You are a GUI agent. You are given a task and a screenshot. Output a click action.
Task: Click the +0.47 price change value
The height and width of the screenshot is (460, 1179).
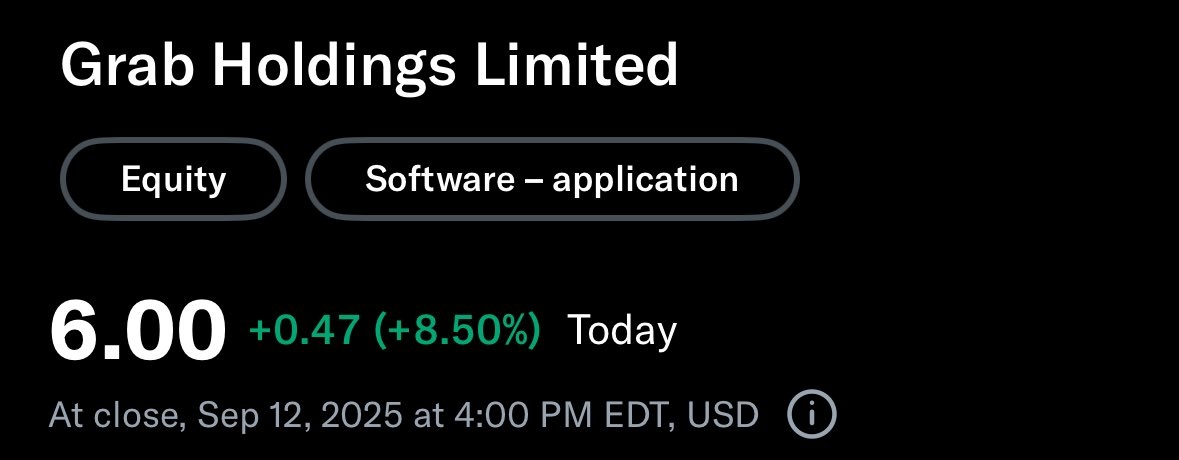point(305,331)
